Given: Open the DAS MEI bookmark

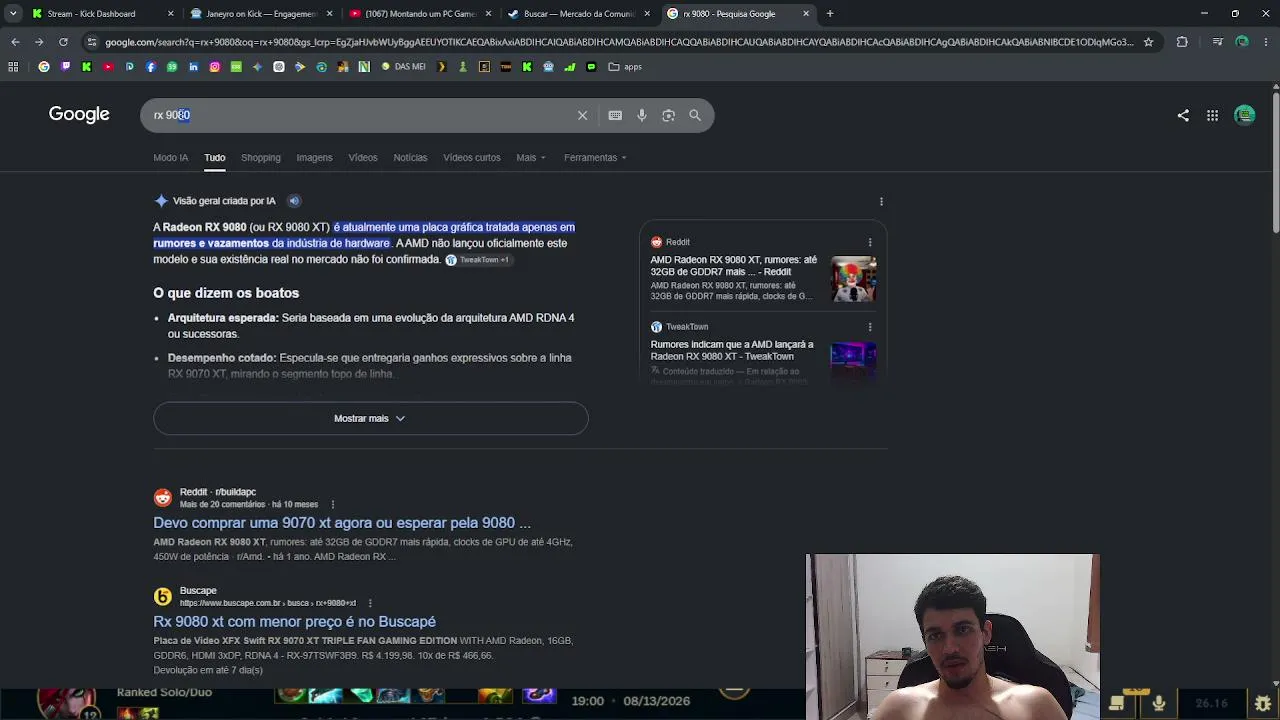Looking at the screenshot, I should pyautogui.click(x=403, y=67).
